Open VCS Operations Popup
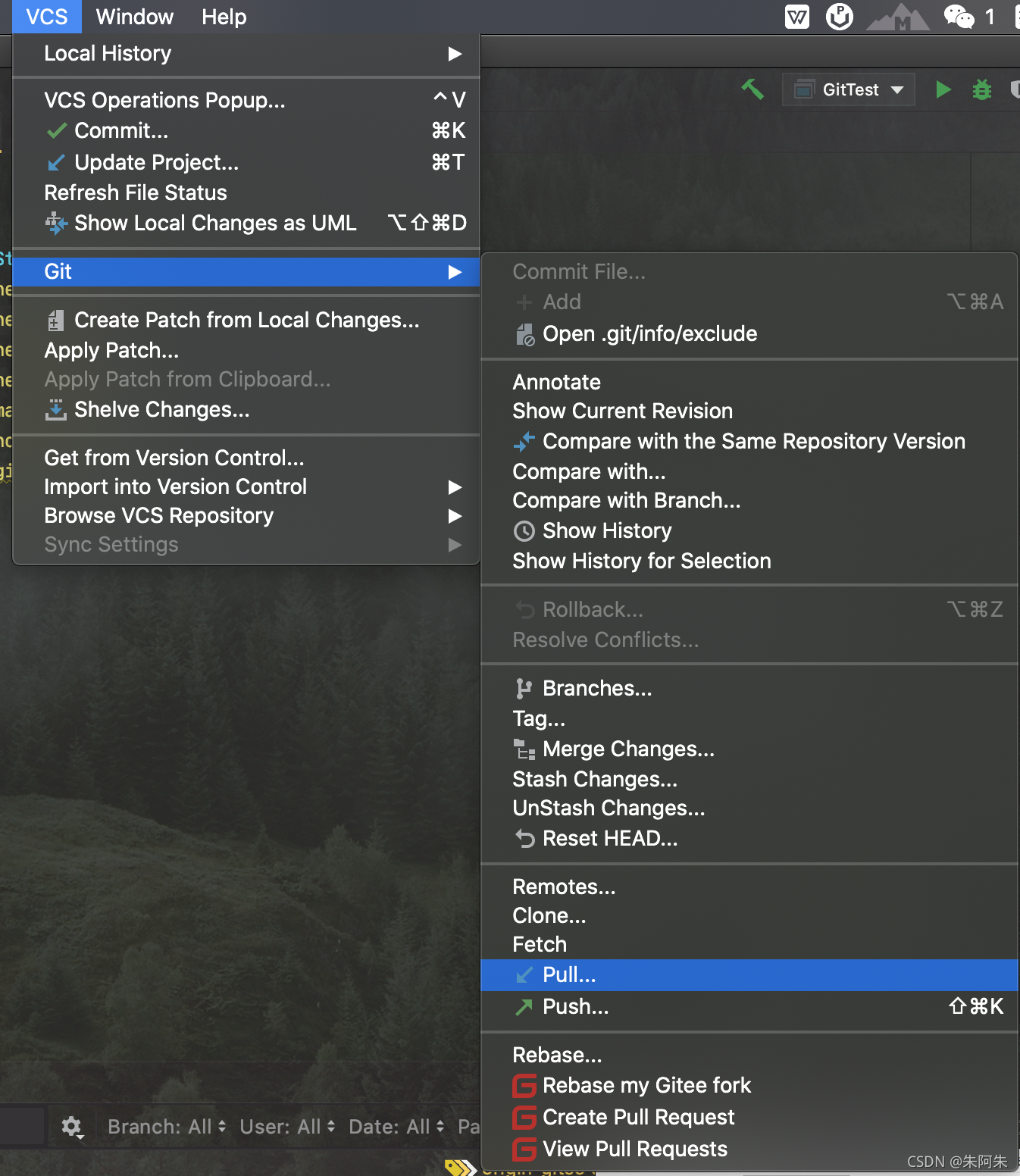The height and width of the screenshot is (1176, 1020). [246, 100]
